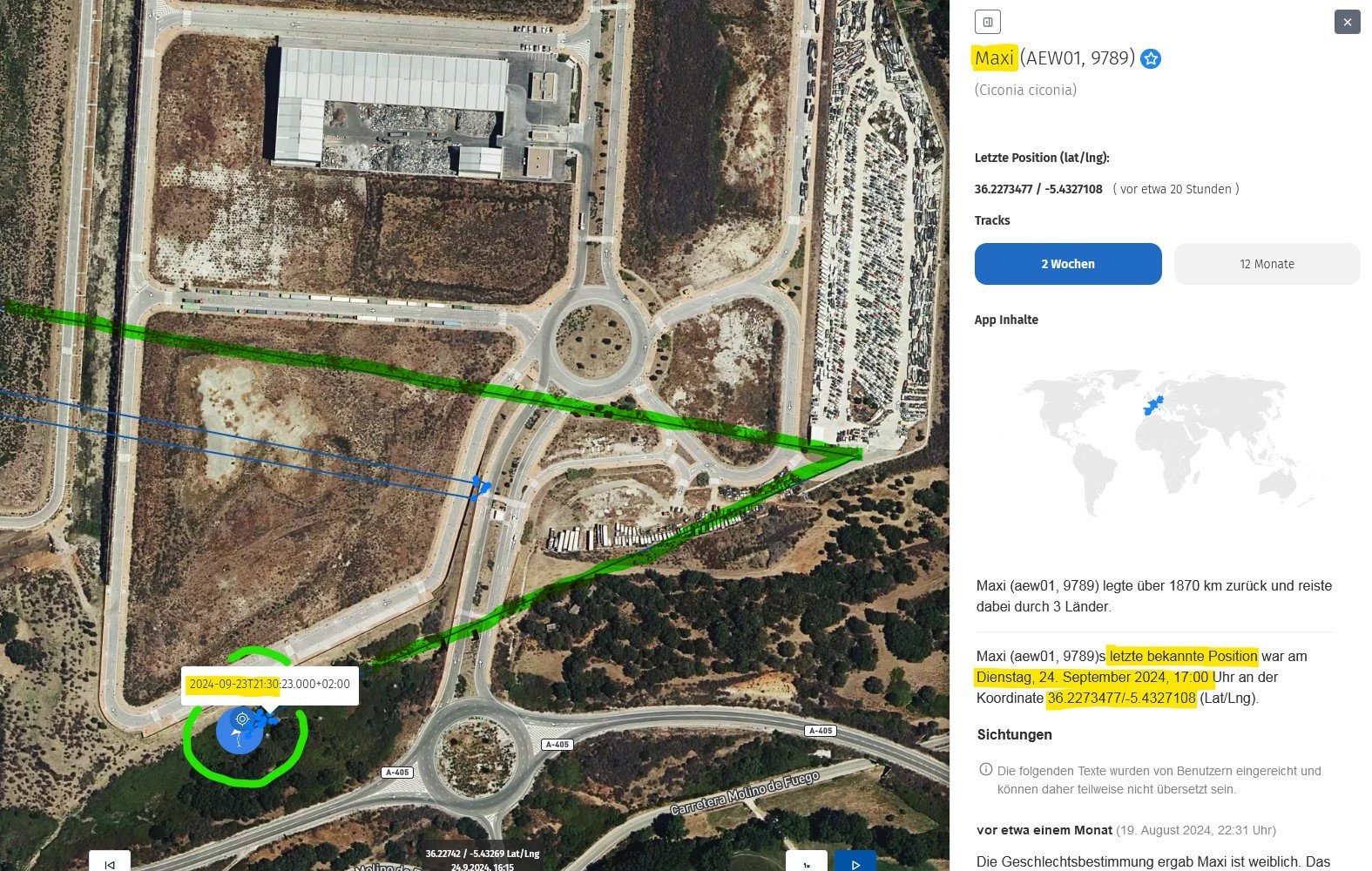
Task: Change the 1x playback speed
Action: coord(807,861)
